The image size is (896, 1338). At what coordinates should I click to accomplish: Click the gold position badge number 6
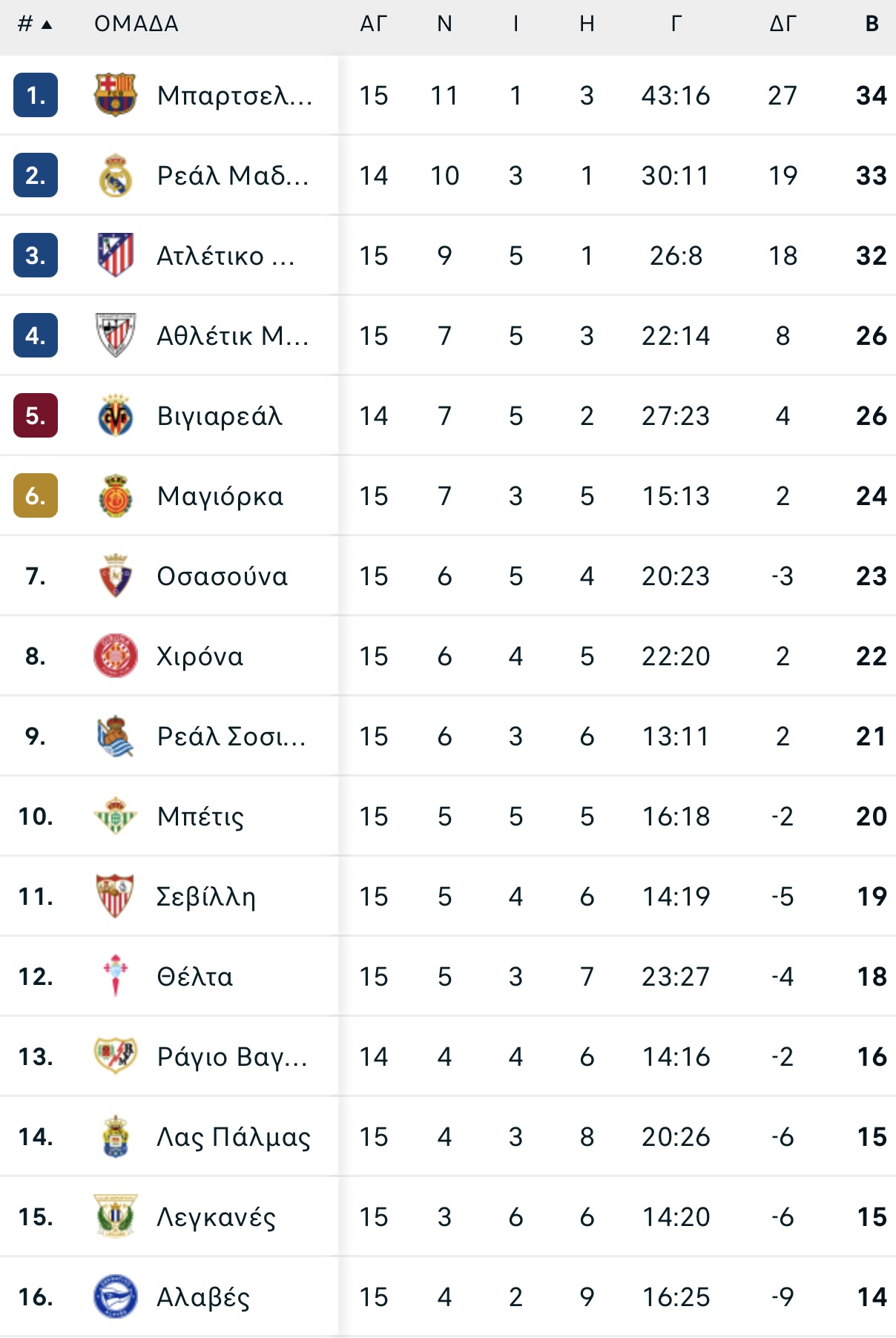coord(36,495)
